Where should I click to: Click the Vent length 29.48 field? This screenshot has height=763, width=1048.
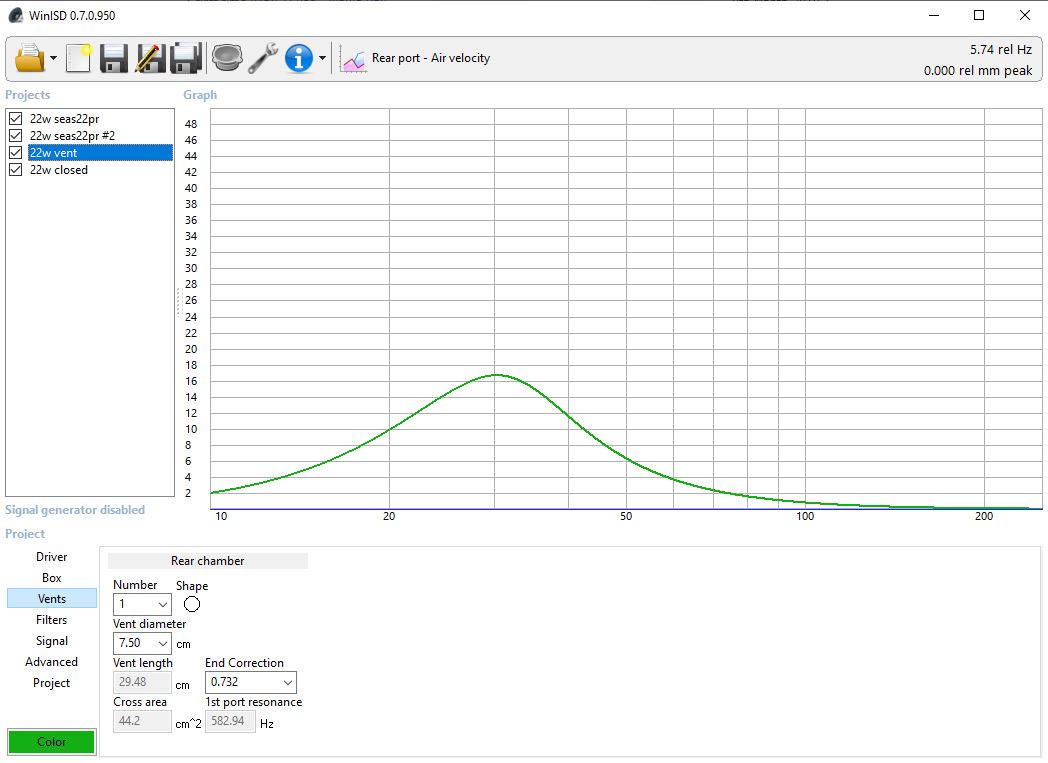[142, 682]
